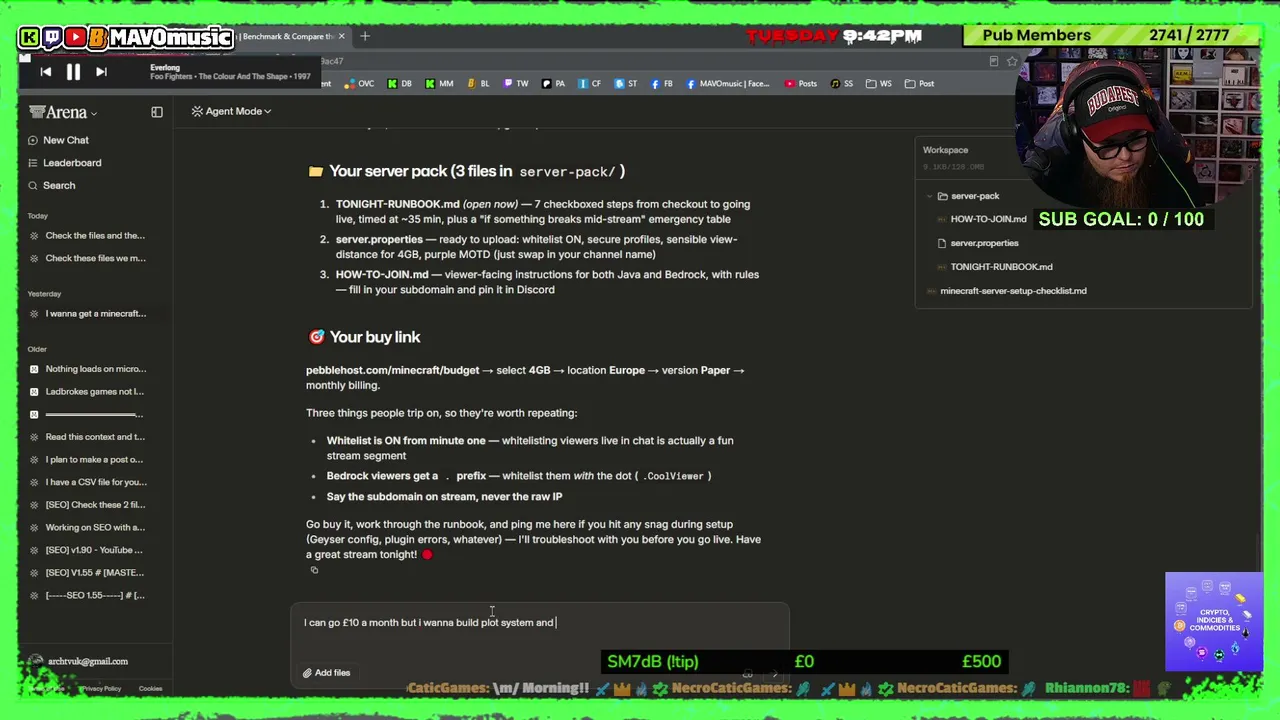Open a new browser tab
Viewport: 1280px width, 720px height.
point(365,36)
